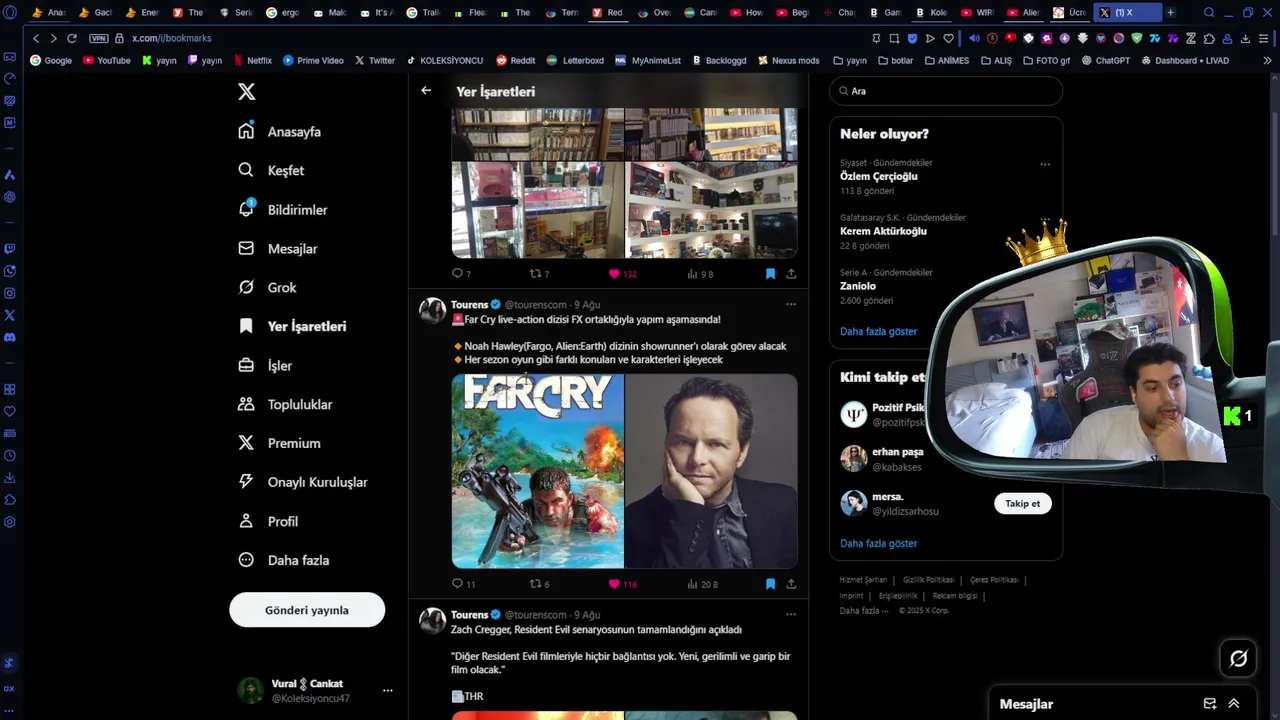Open the Noah Hawley portrait photo
This screenshot has width=1280, height=720.
tap(711, 471)
